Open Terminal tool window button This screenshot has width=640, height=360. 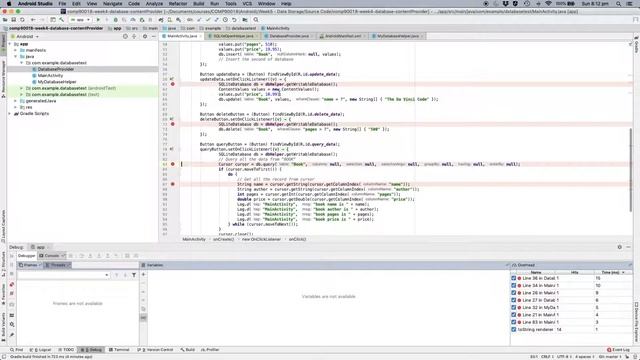(119, 350)
